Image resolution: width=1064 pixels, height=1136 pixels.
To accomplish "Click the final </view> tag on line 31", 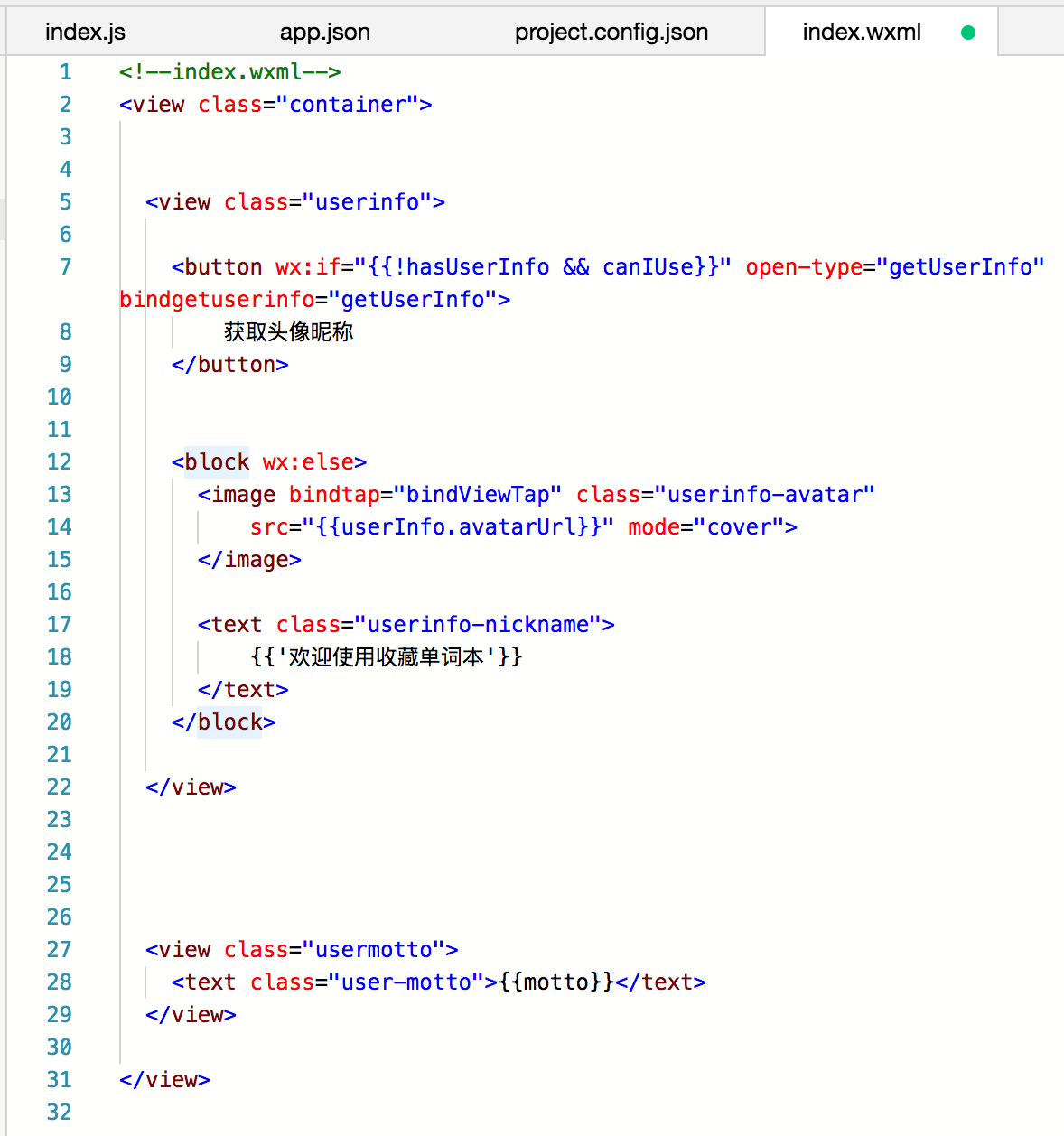I will tap(165, 1080).
